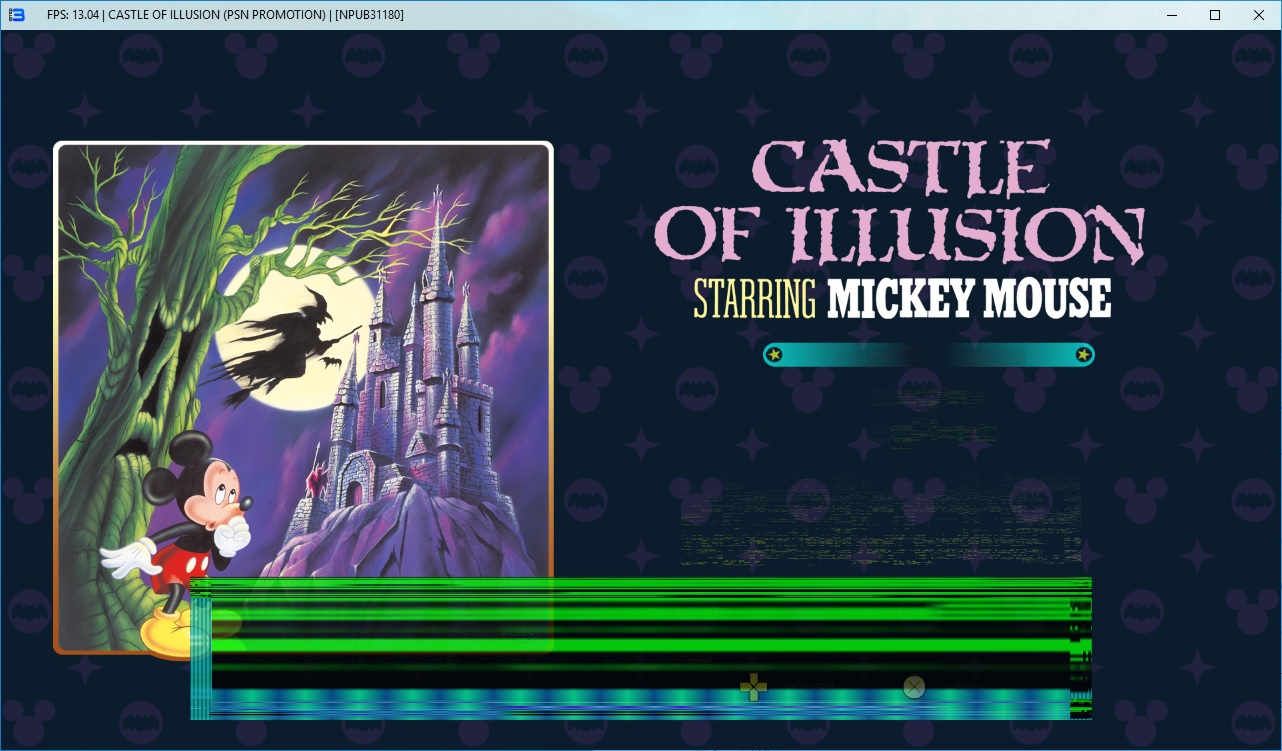Click the window title text showing FPS
The width and height of the screenshot is (1282, 751).
pos(225,15)
